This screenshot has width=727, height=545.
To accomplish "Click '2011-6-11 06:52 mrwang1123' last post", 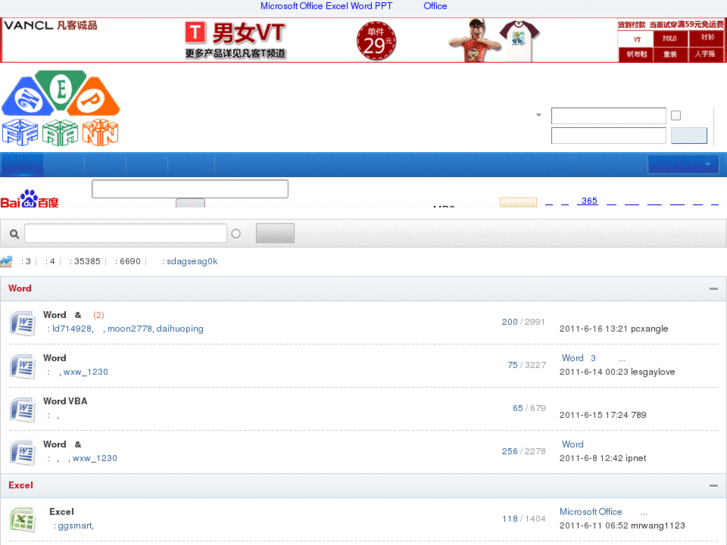I will coord(622,526).
